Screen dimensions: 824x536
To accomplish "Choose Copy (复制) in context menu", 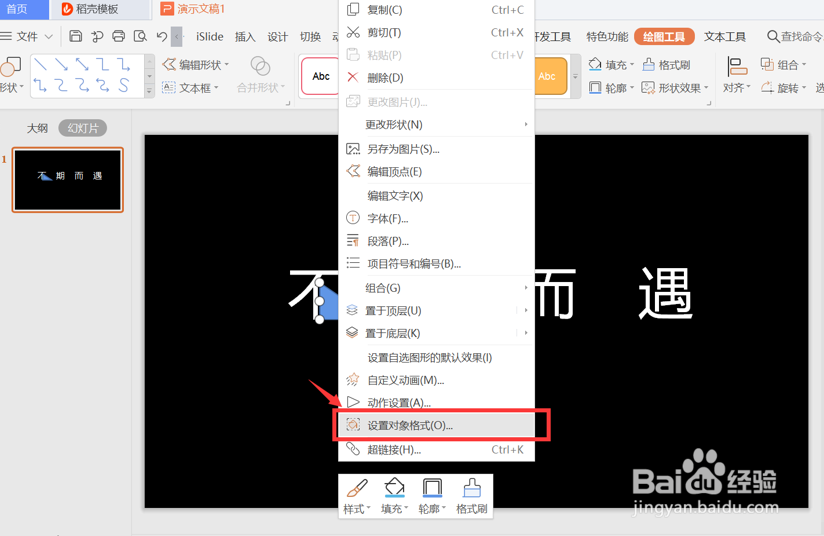I will (x=436, y=10).
